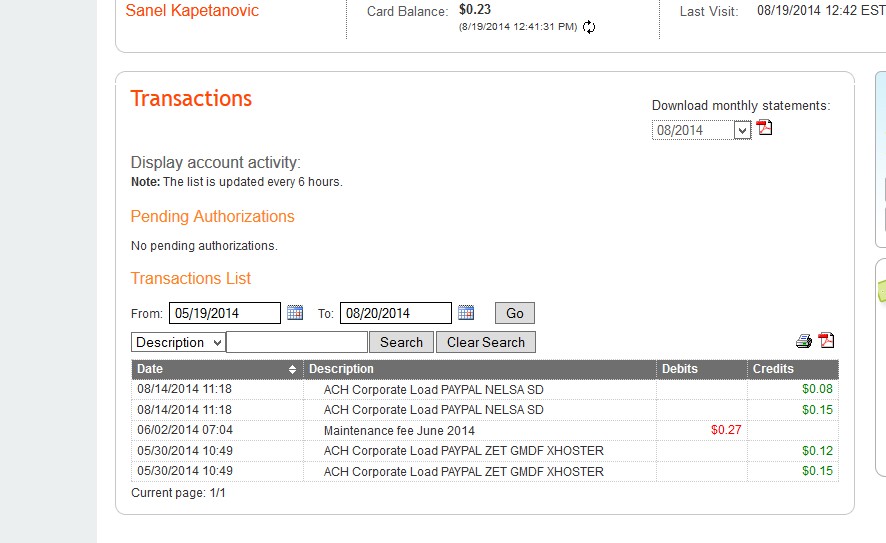This screenshot has width=886, height=543.
Task: Open the To date calendar picker
Action: 466,313
